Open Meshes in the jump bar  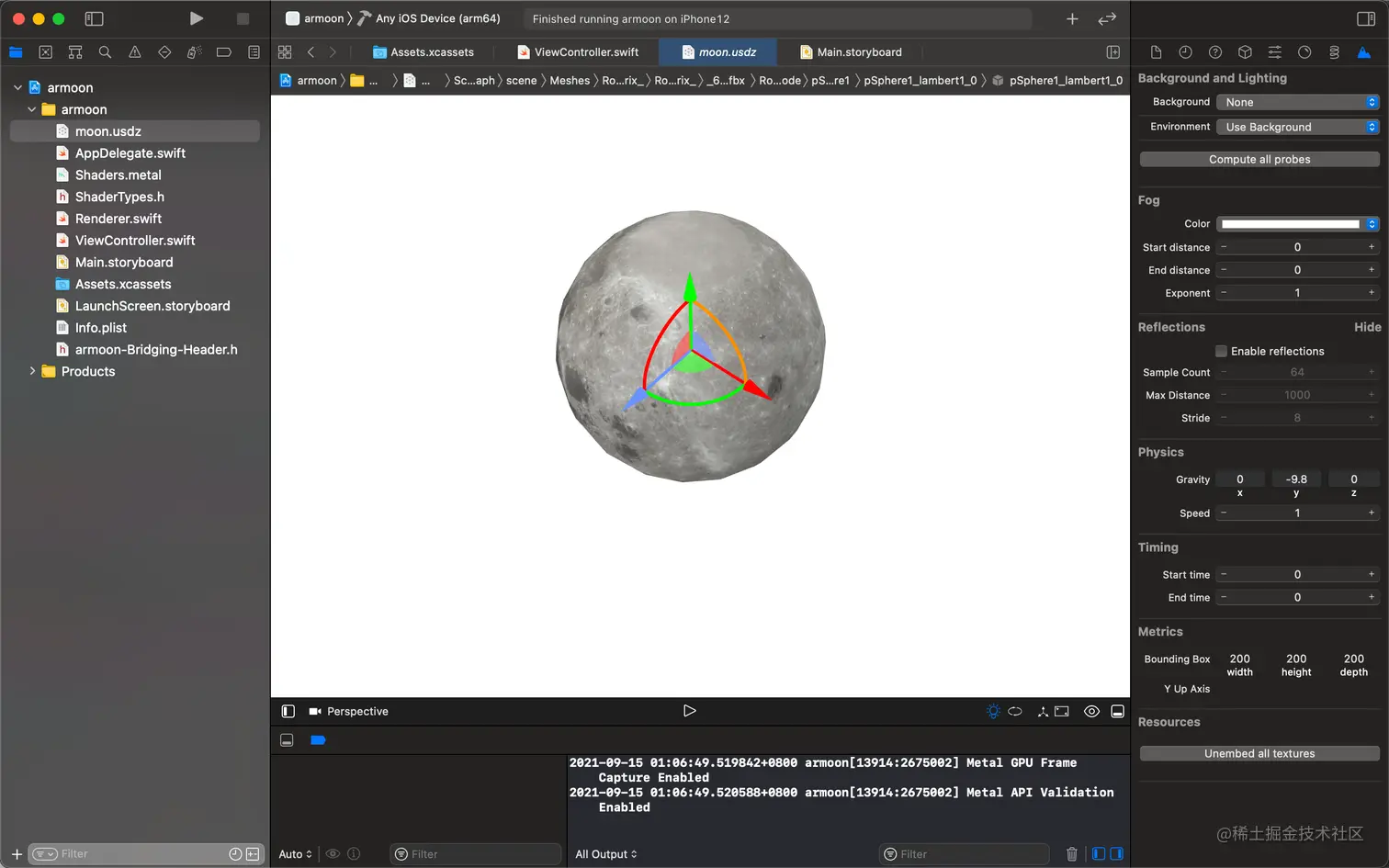[570, 81]
